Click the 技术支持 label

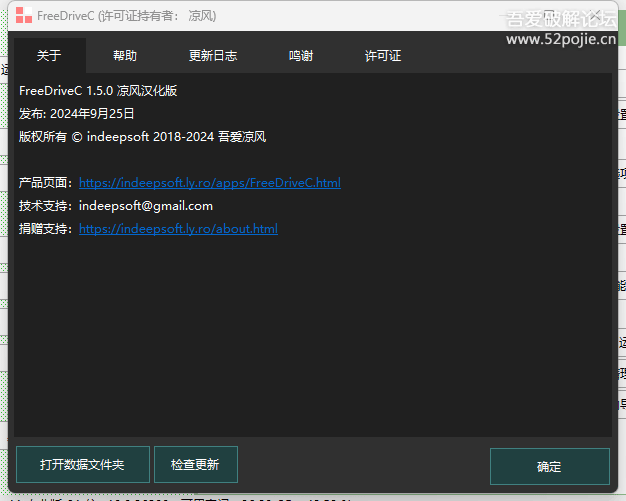[45, 206]
